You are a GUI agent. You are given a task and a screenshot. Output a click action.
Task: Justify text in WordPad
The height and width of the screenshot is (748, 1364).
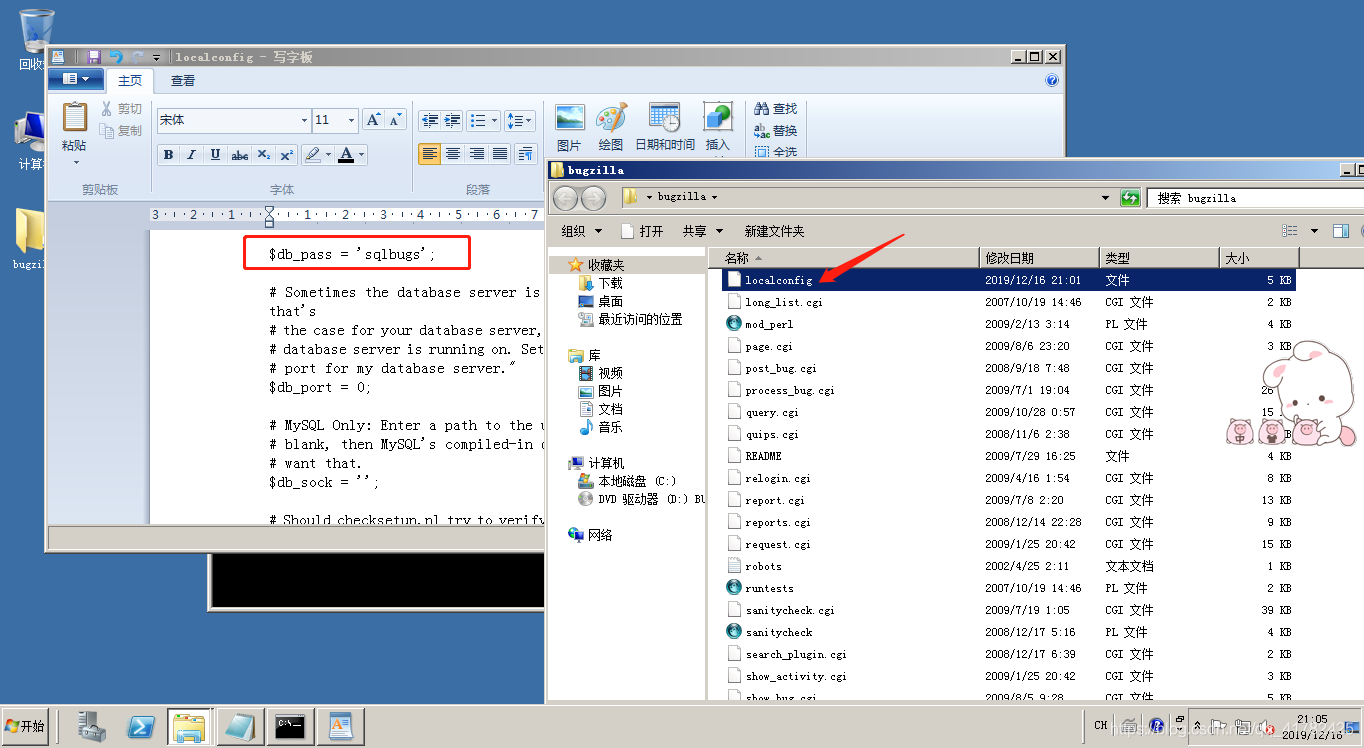pyautogui.click(x=500, y=154)
